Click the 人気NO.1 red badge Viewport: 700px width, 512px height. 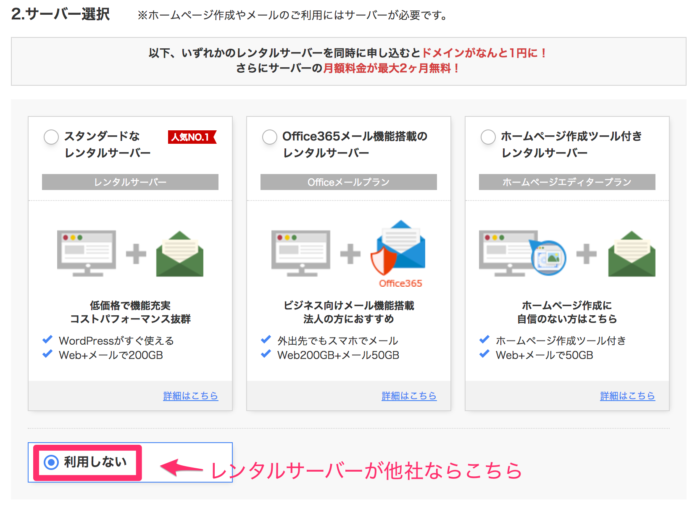192,137
